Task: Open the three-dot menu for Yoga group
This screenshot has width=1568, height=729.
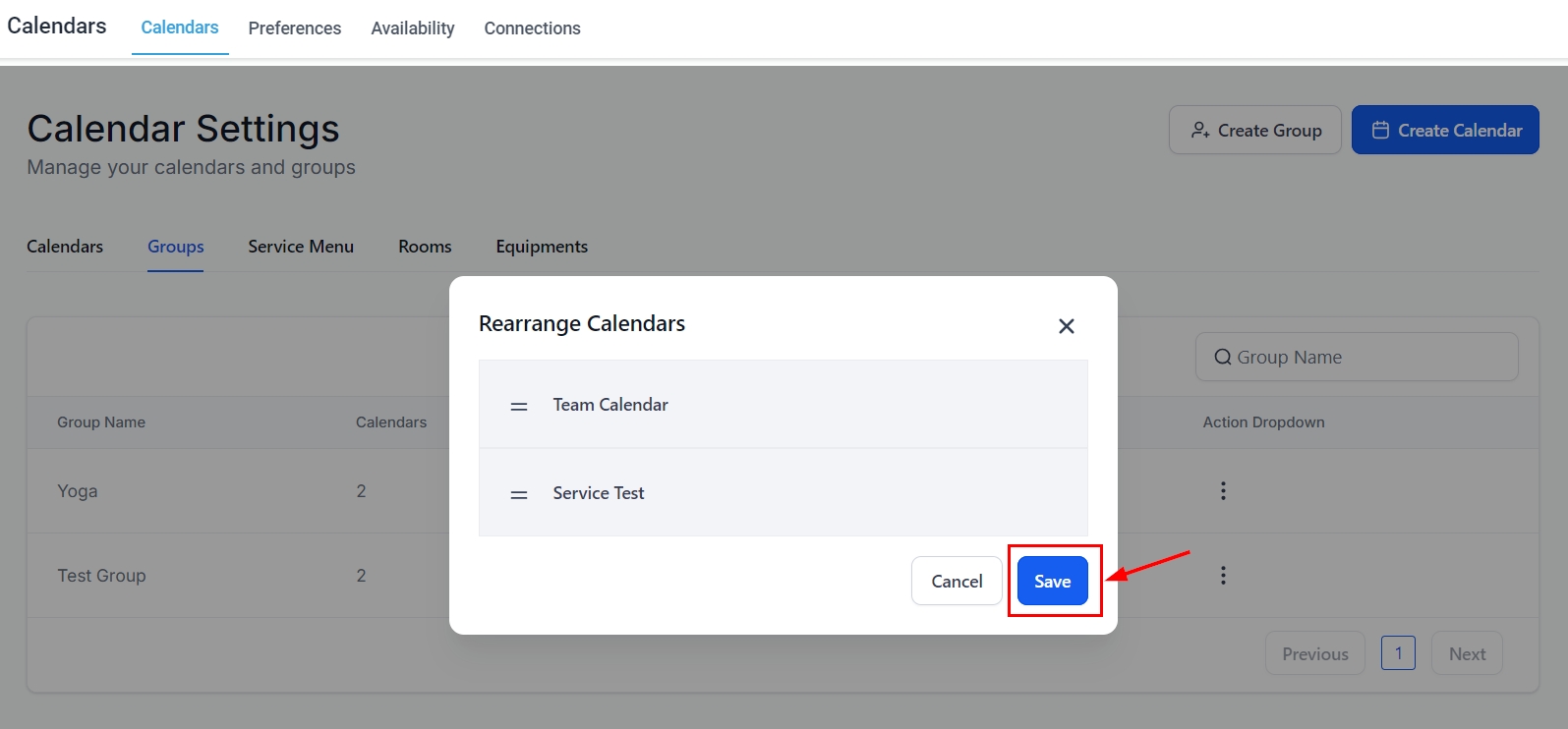Action: tap(1223, 491)
